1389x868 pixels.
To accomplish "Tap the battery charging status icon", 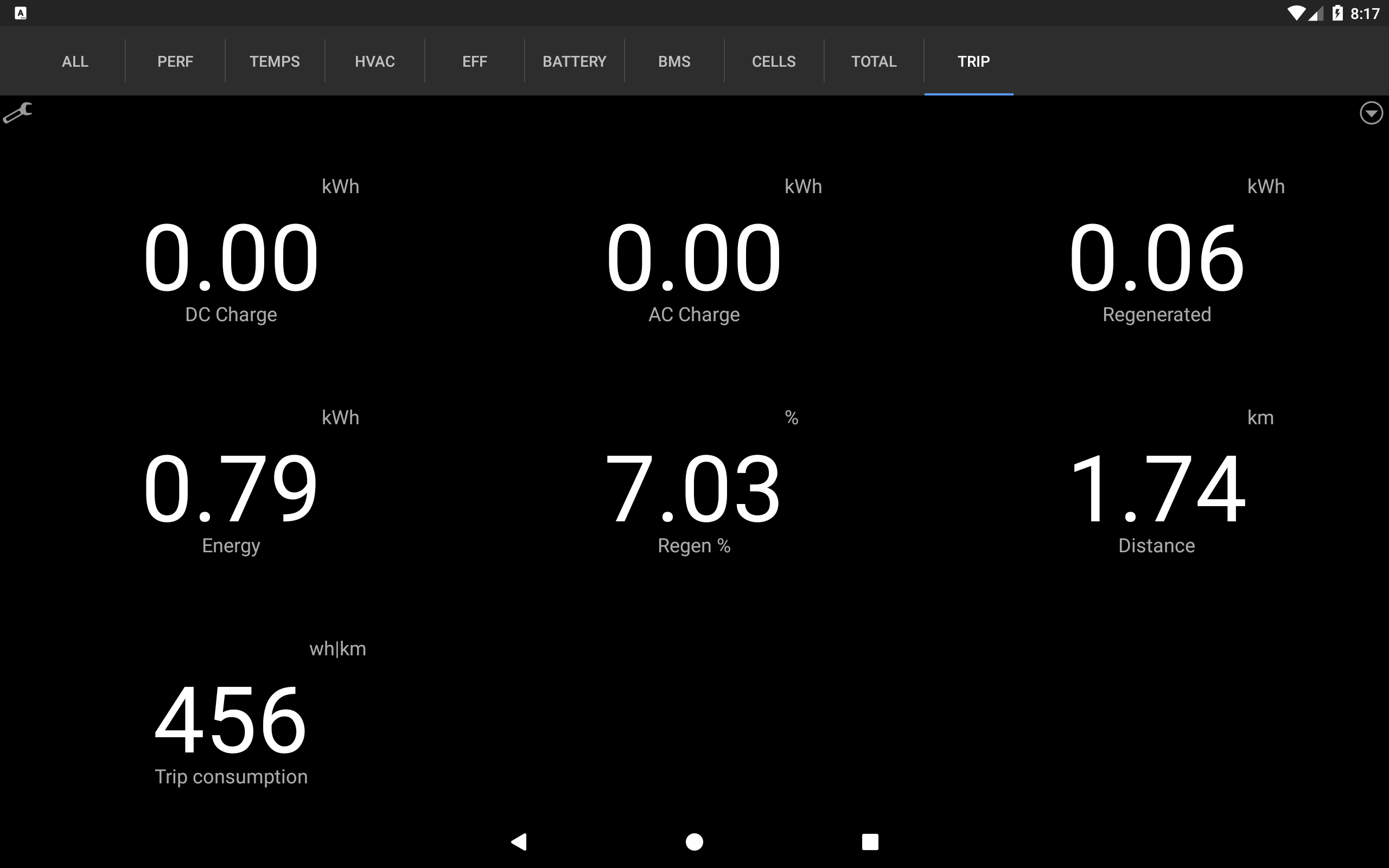I will tap(1338, 12).
